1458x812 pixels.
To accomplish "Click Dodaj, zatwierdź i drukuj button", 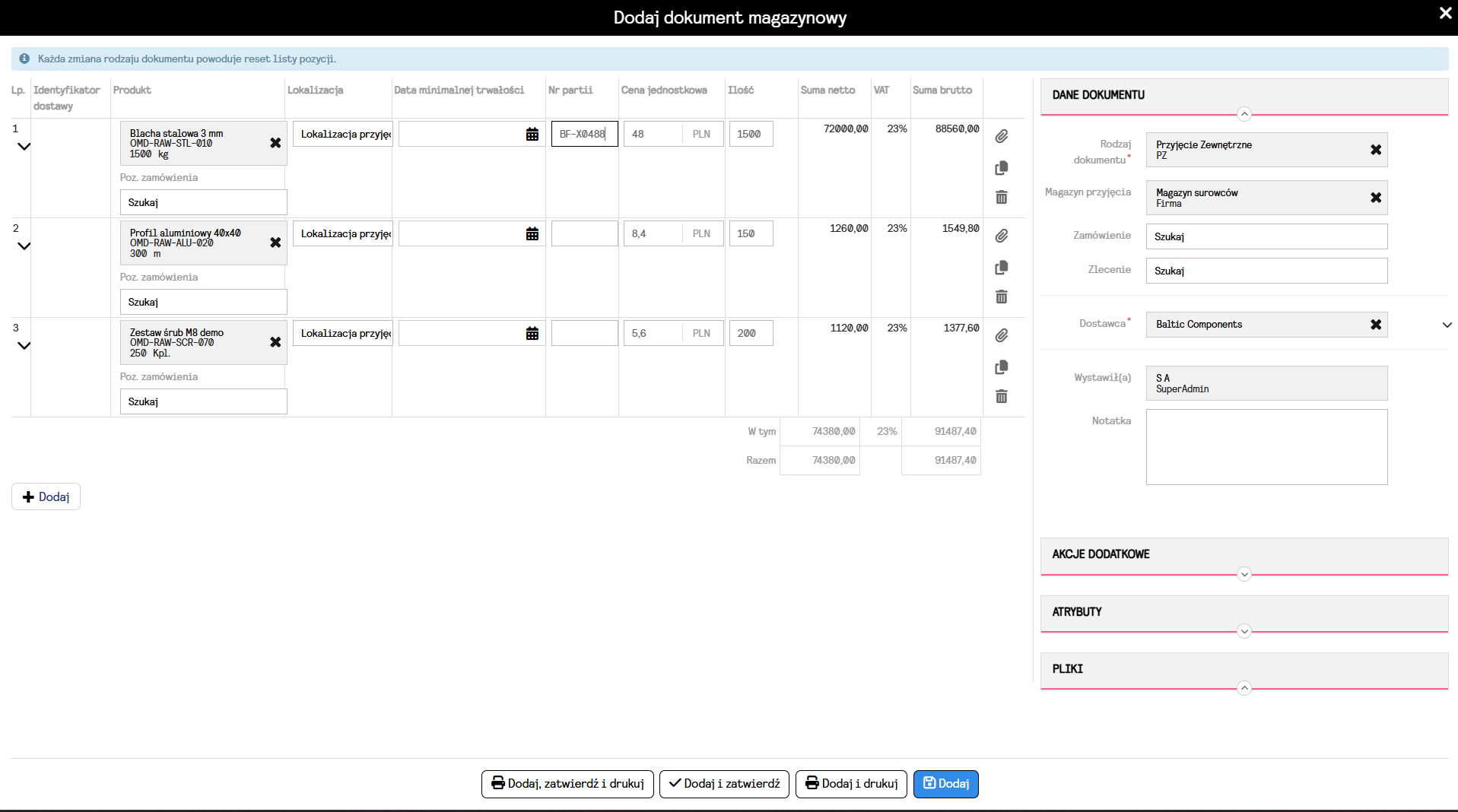I will point(567,784).
